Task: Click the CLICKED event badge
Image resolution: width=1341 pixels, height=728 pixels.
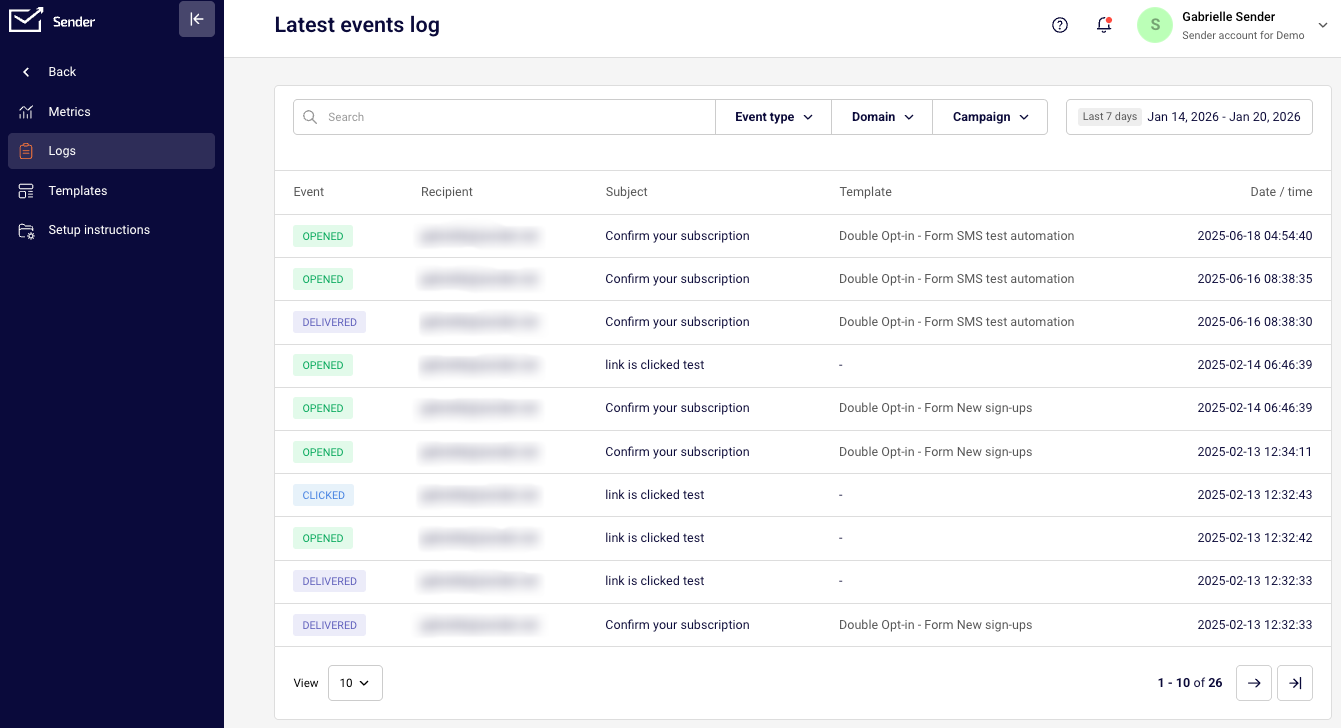Action: point(323,495)
